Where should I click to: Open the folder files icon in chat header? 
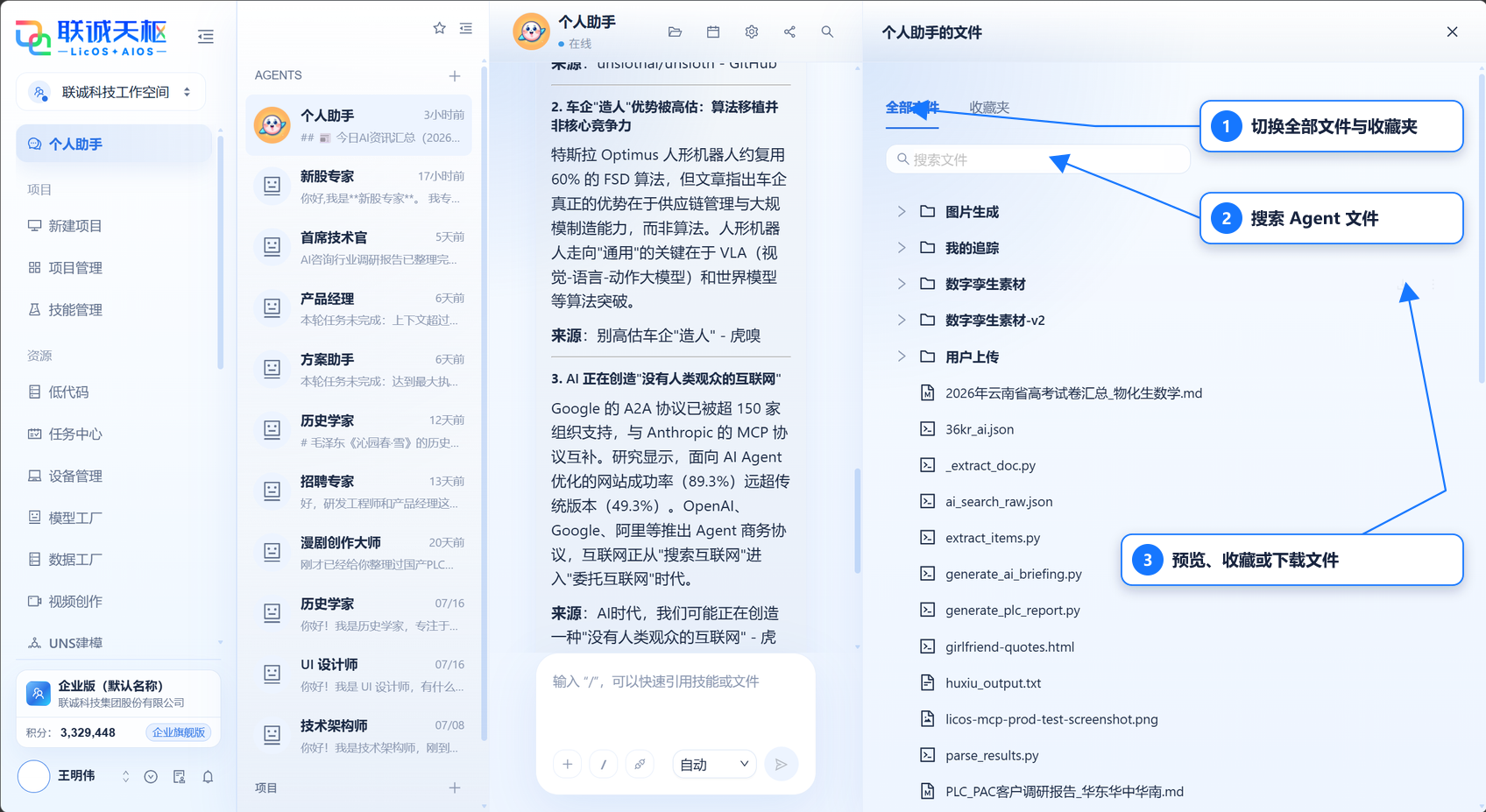675,32
